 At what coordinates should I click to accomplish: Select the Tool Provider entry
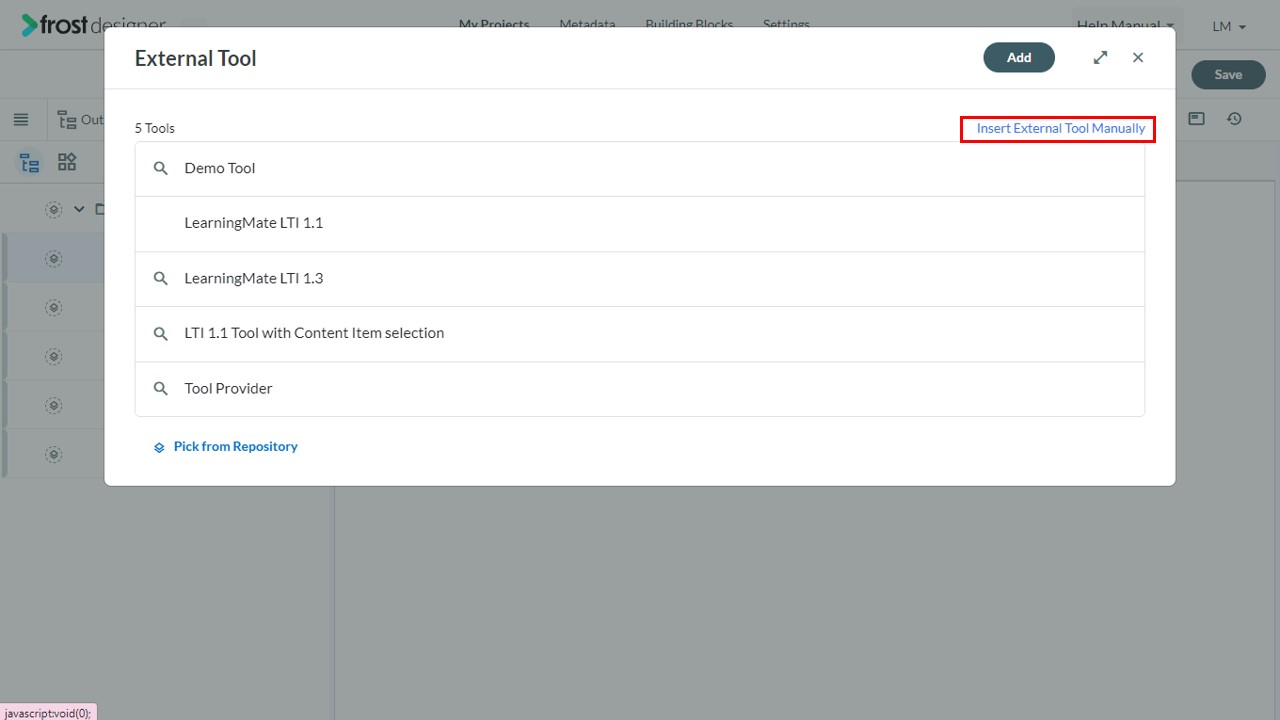(x=640, y=389)
